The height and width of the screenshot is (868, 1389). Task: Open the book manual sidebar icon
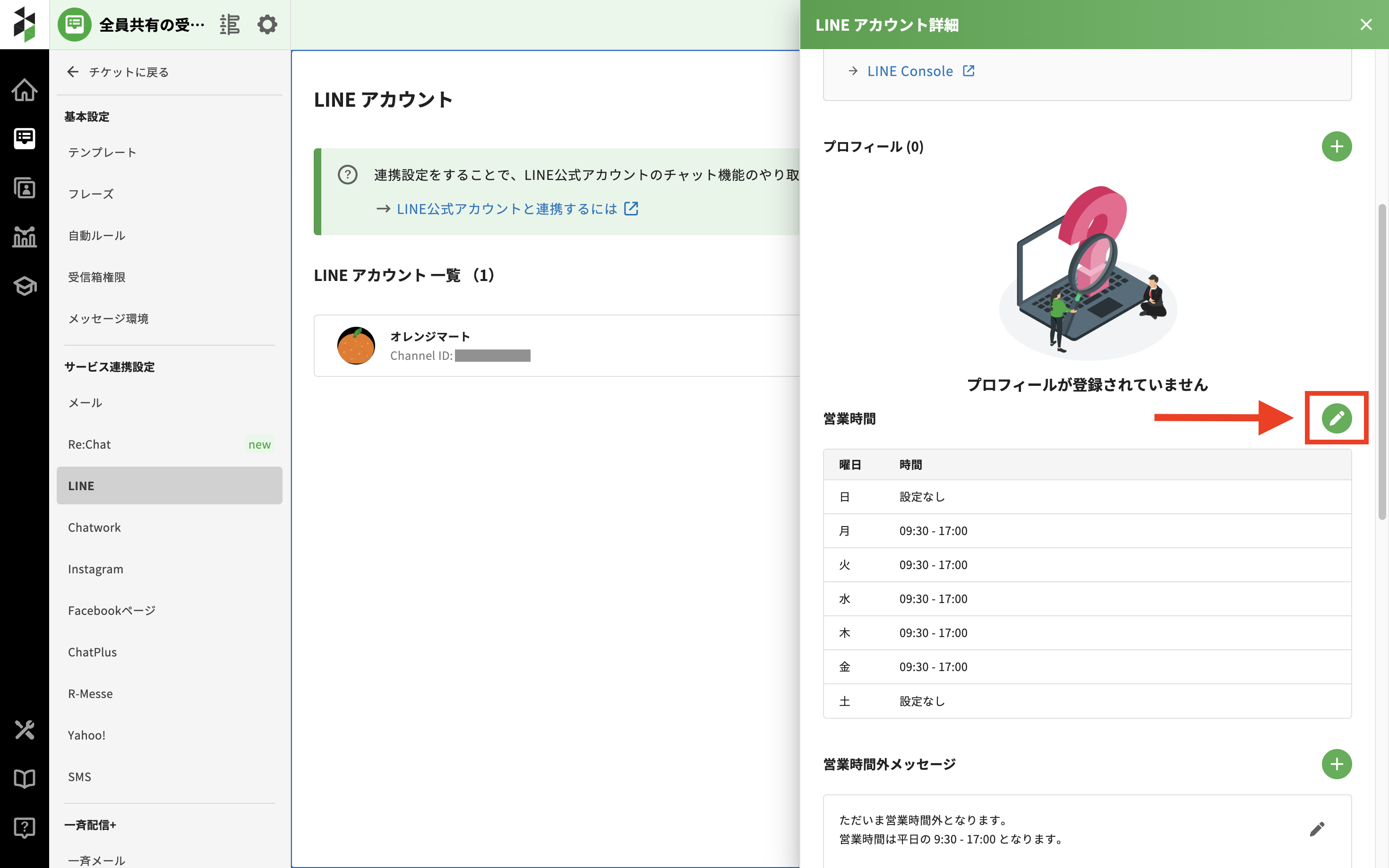pos(24,778)
